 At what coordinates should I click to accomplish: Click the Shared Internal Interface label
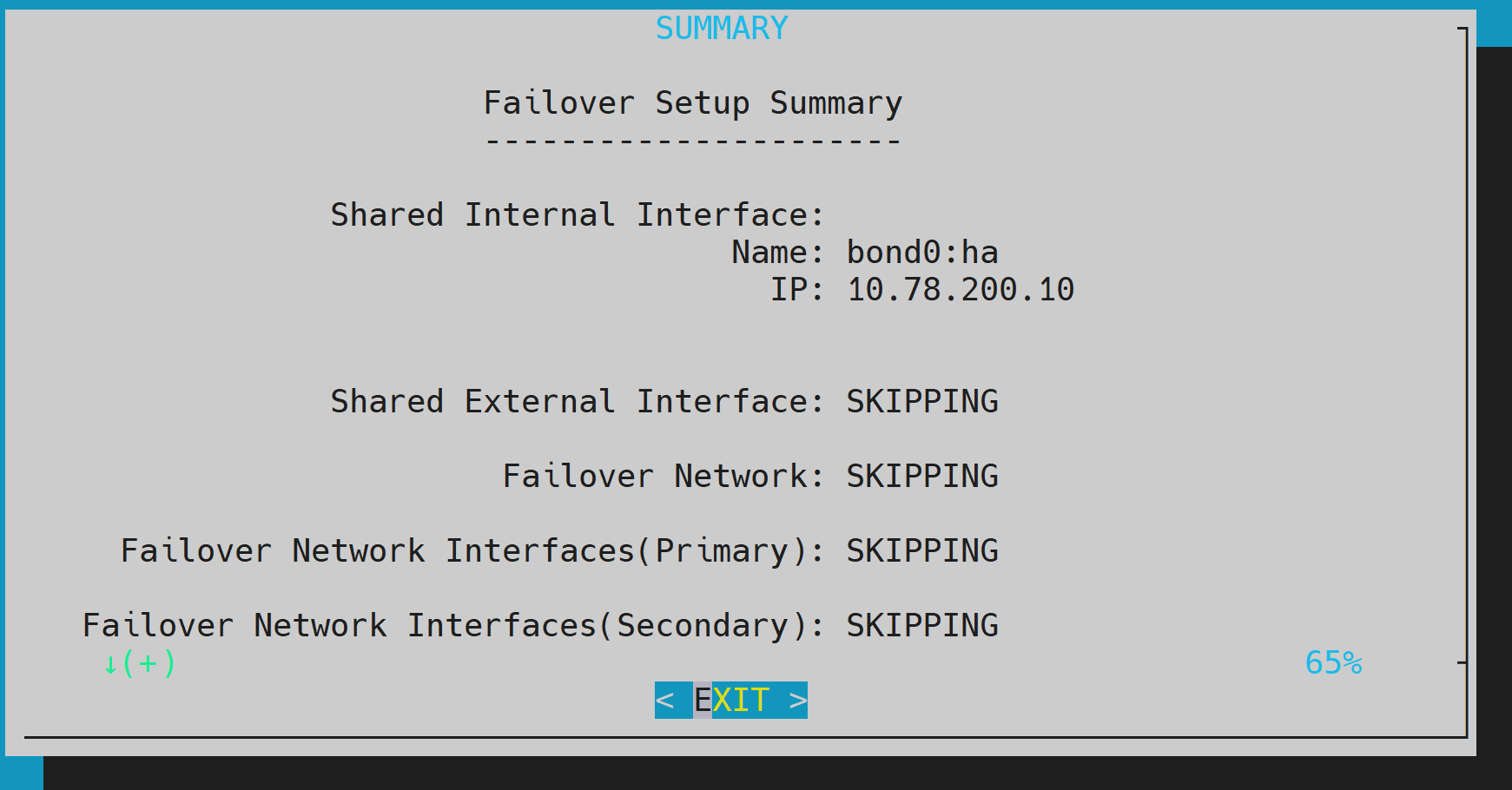pyautogui.click(x=576, y=214)
